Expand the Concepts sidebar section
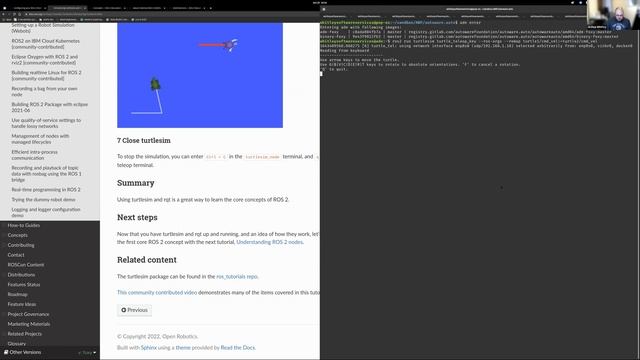The height and width of the screenshot is (360, 640). (18, 235)
